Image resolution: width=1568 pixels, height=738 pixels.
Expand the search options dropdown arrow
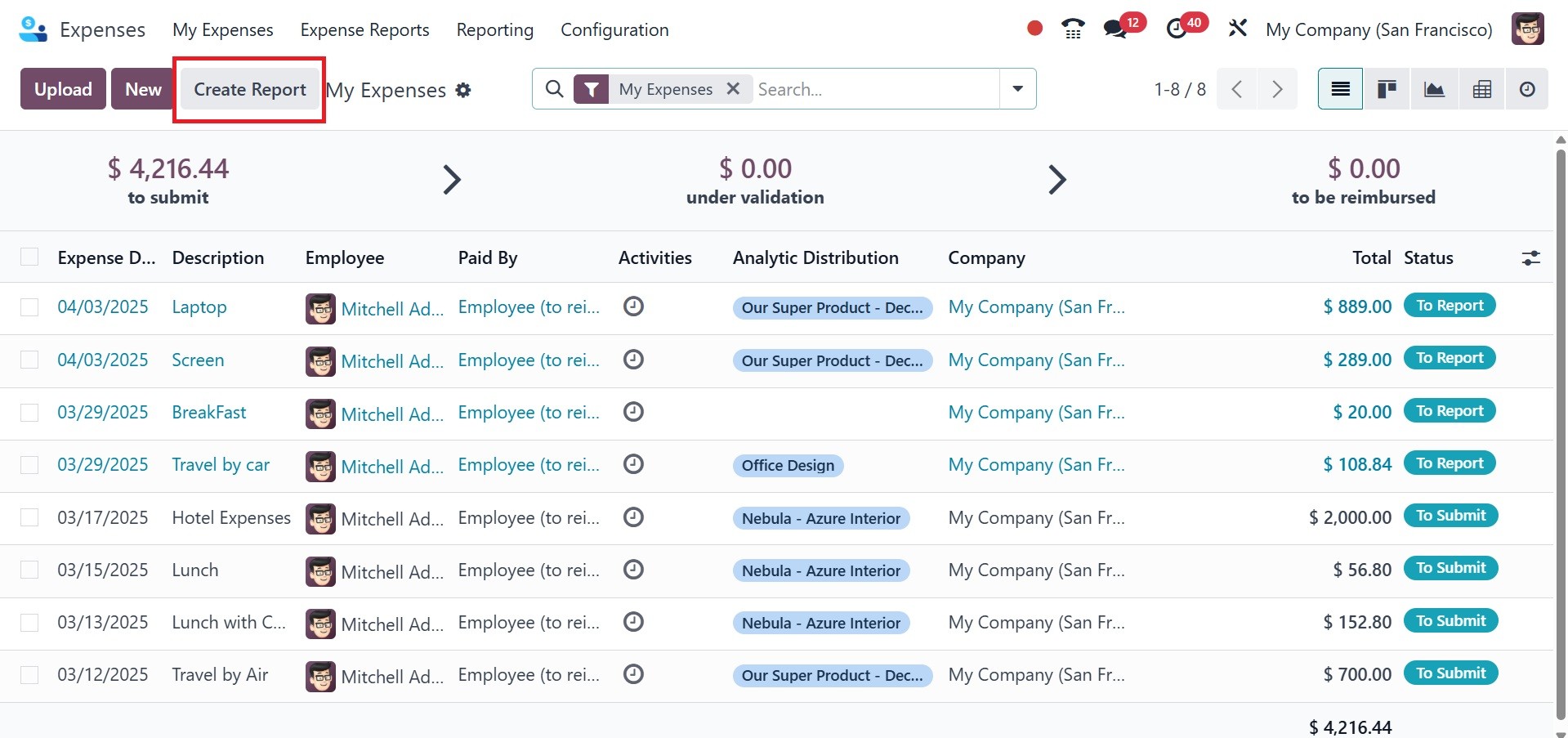(1017, 89)
